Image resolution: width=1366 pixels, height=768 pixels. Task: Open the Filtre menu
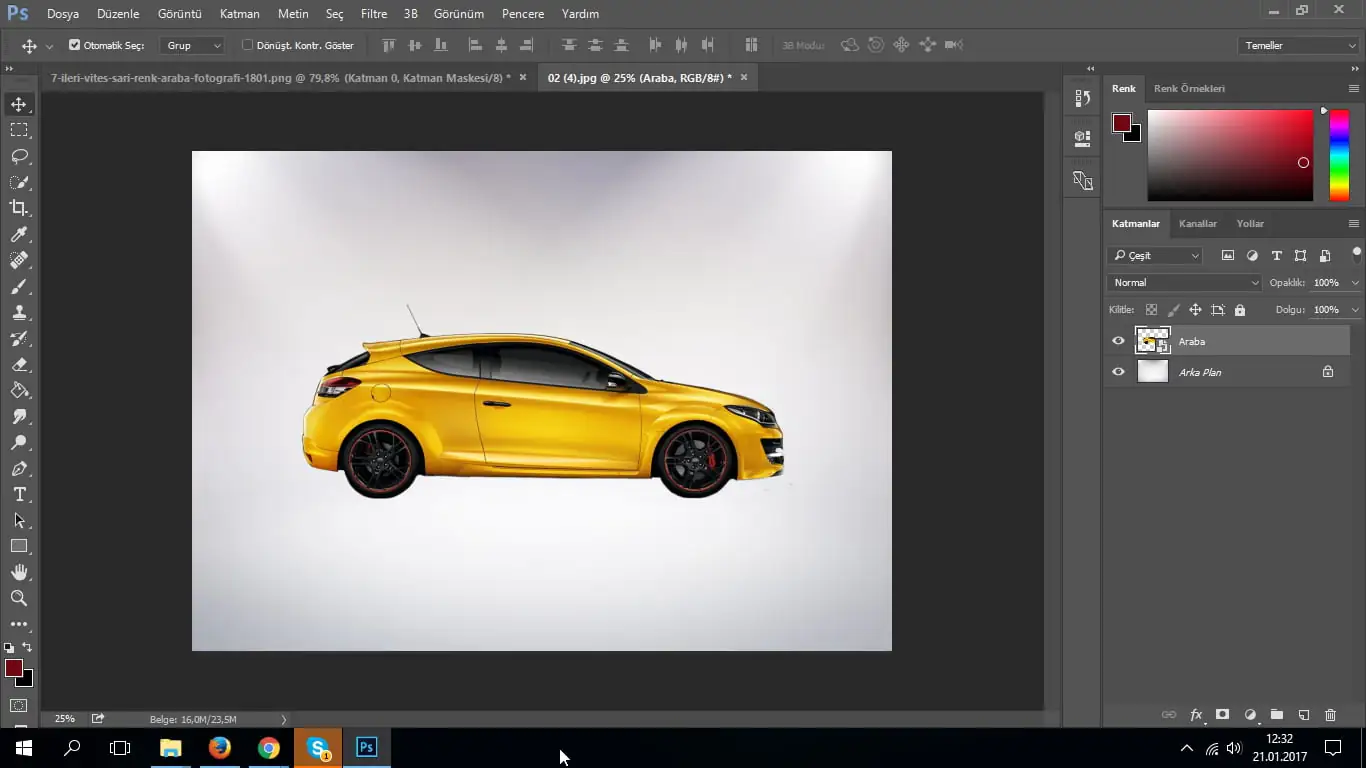374,14
